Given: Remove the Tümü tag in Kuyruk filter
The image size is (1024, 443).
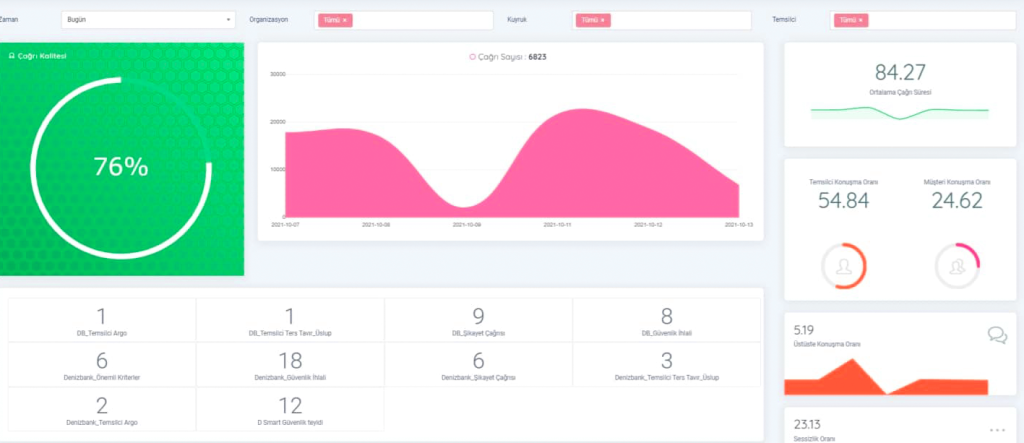Looking at the screenshot, I should [602, 20].
